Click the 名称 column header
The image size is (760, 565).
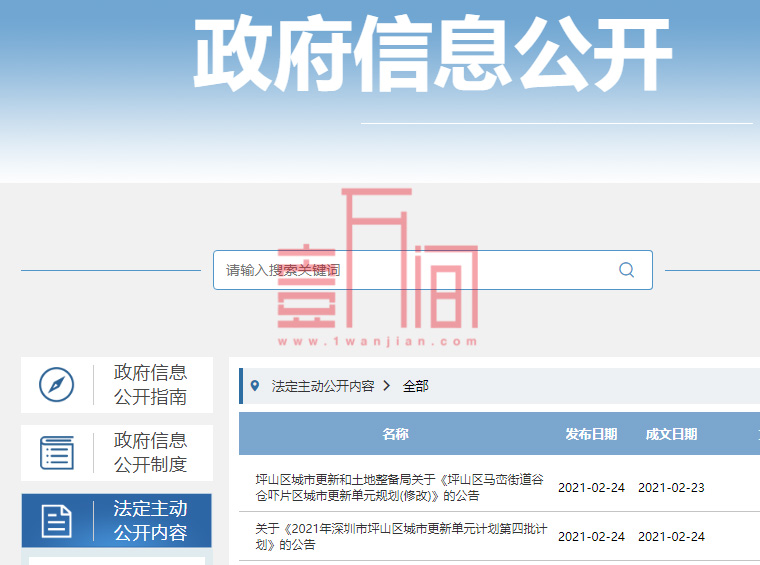[395, 434]
